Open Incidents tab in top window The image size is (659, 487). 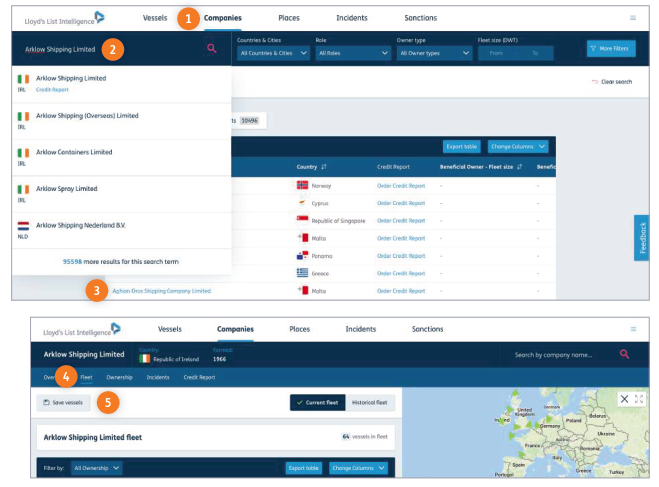tap(352, 18)
